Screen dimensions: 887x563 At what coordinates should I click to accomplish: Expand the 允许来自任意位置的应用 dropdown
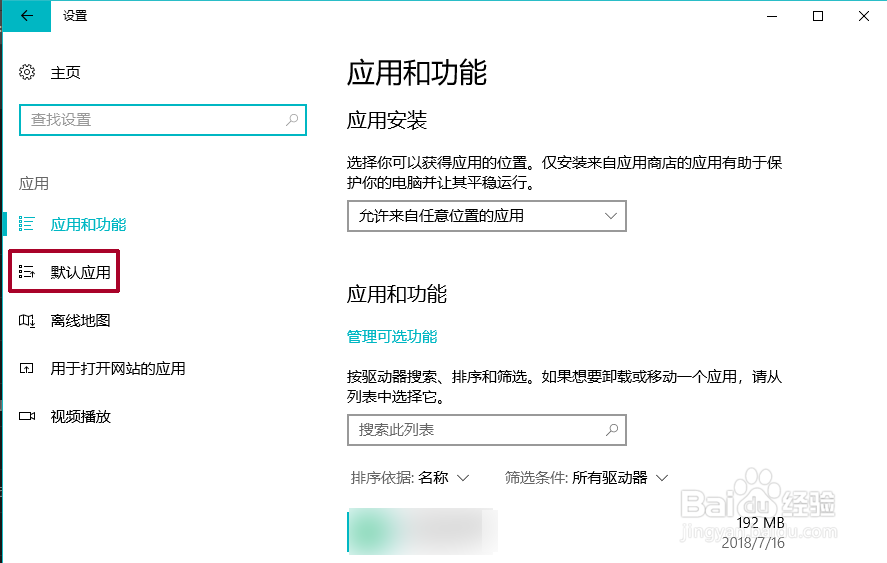pos(486,216)
